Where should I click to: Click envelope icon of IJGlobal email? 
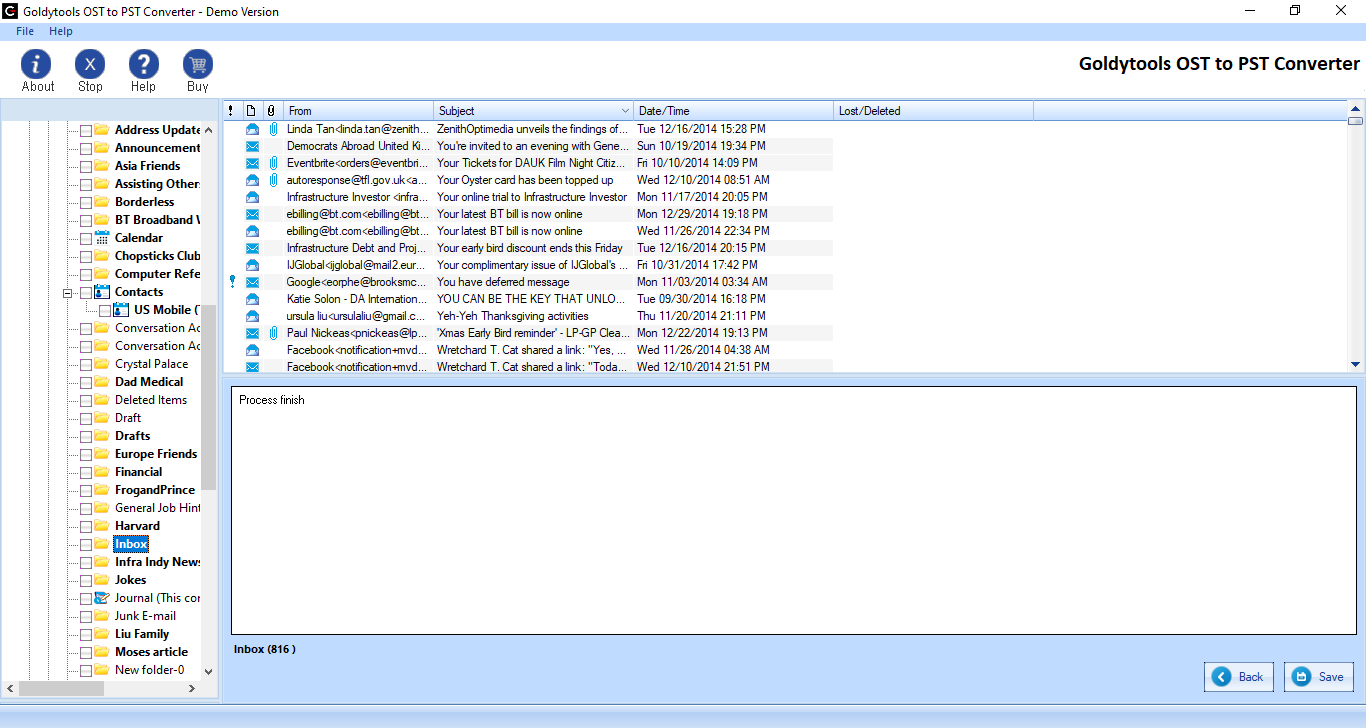[x=252, y=265]
